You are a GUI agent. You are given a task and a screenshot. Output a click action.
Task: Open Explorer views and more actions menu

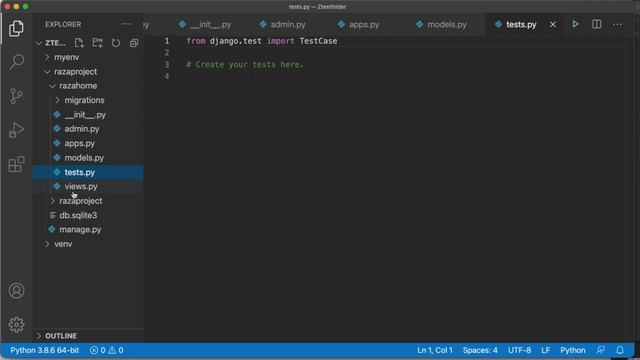pos(126,24)
